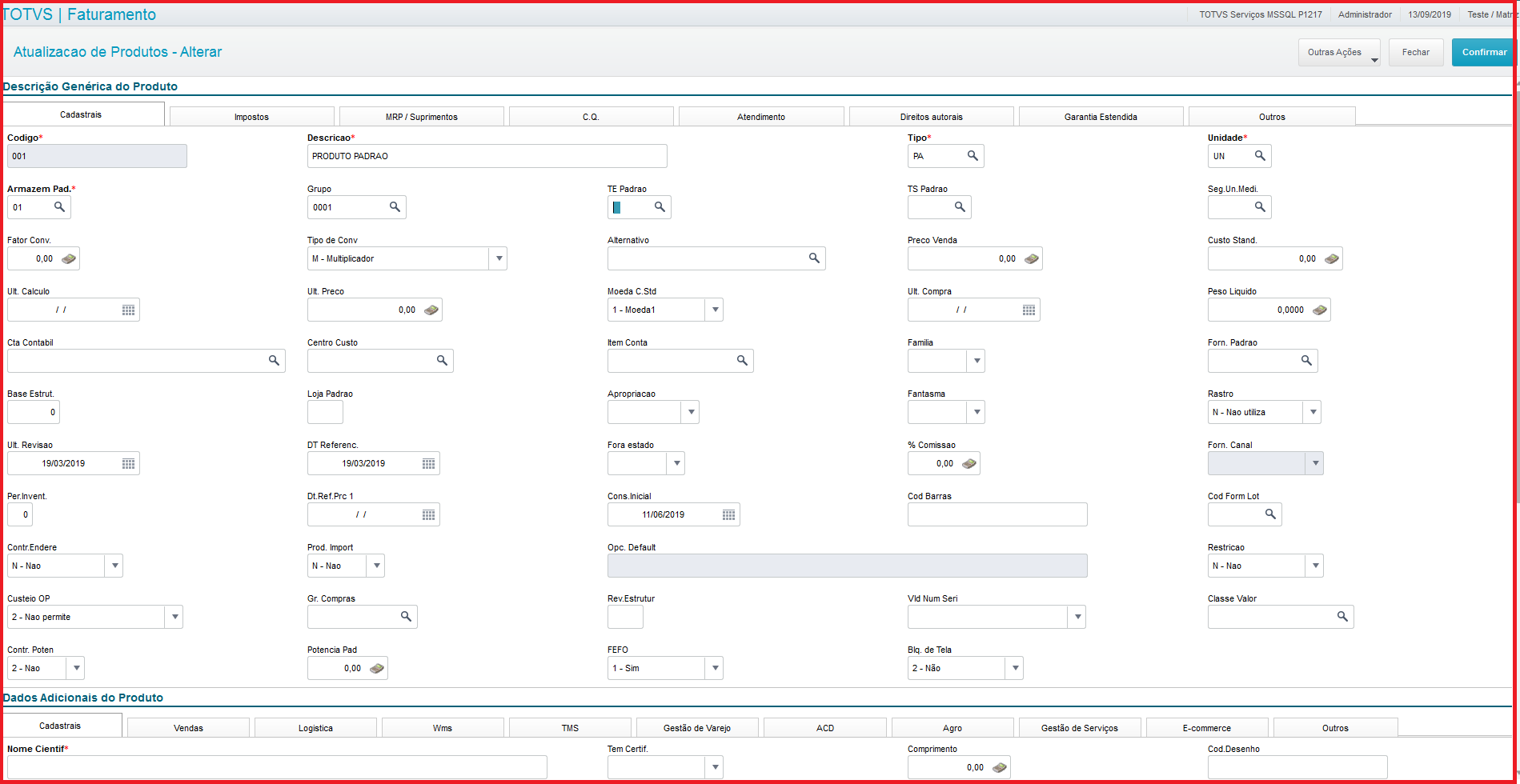This screenshot has height=784, width=1520.
Task: Switch to MRP / Suprimentos tab
Action: tap(422, 117)
